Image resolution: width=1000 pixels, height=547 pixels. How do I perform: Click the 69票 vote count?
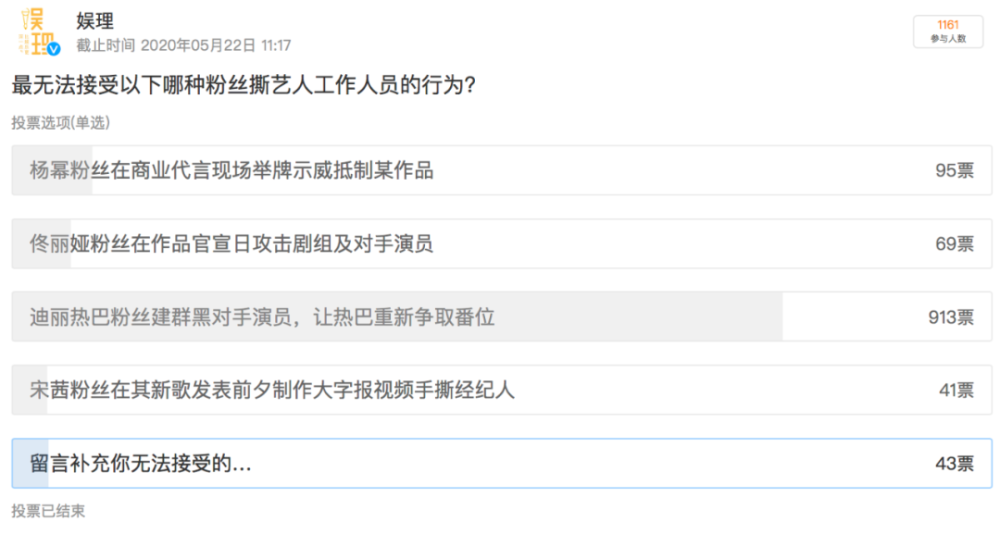954,244
